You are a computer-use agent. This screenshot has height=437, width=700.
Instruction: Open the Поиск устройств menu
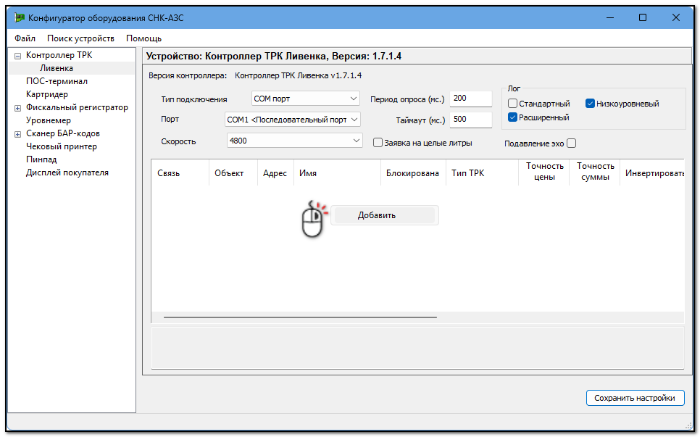coord(81,38)
